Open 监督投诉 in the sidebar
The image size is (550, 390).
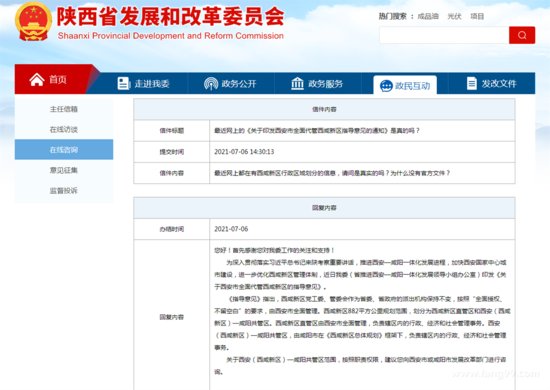[64, 190]
